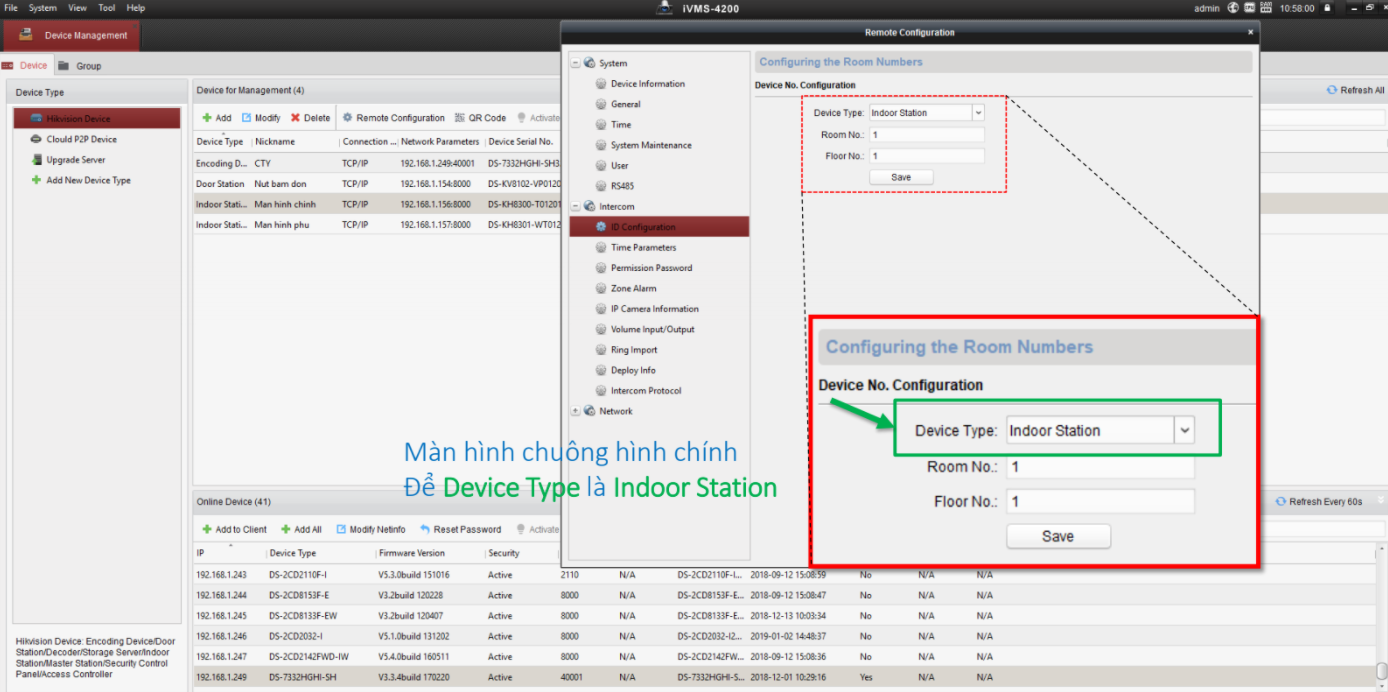Click the Add device button with green plus
This screenshot has height=692, width=1388.
pos(216,118)
